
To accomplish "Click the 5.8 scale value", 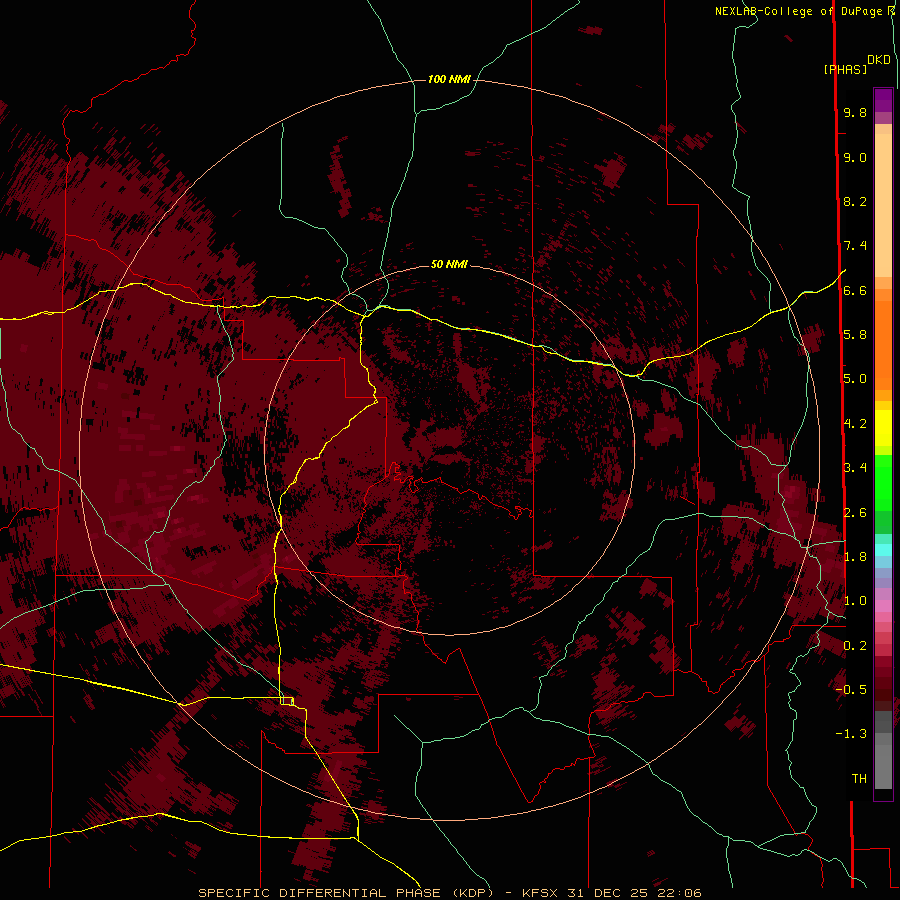I will point(855,335).
